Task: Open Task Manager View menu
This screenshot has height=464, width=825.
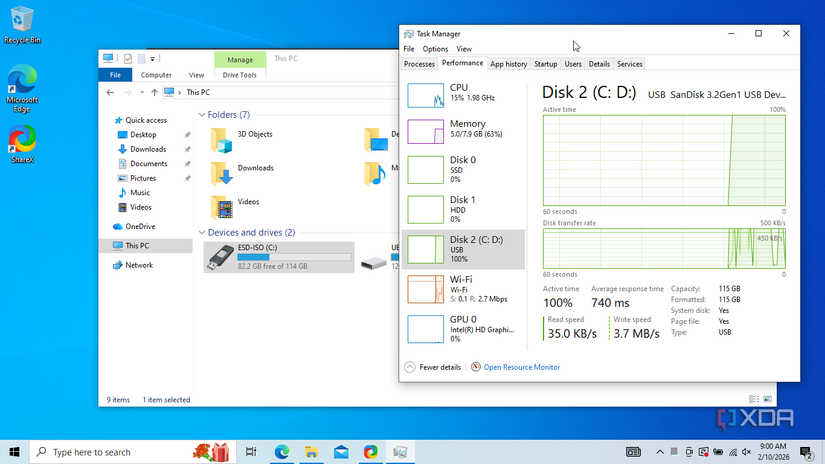Action: tap(464, 49)
